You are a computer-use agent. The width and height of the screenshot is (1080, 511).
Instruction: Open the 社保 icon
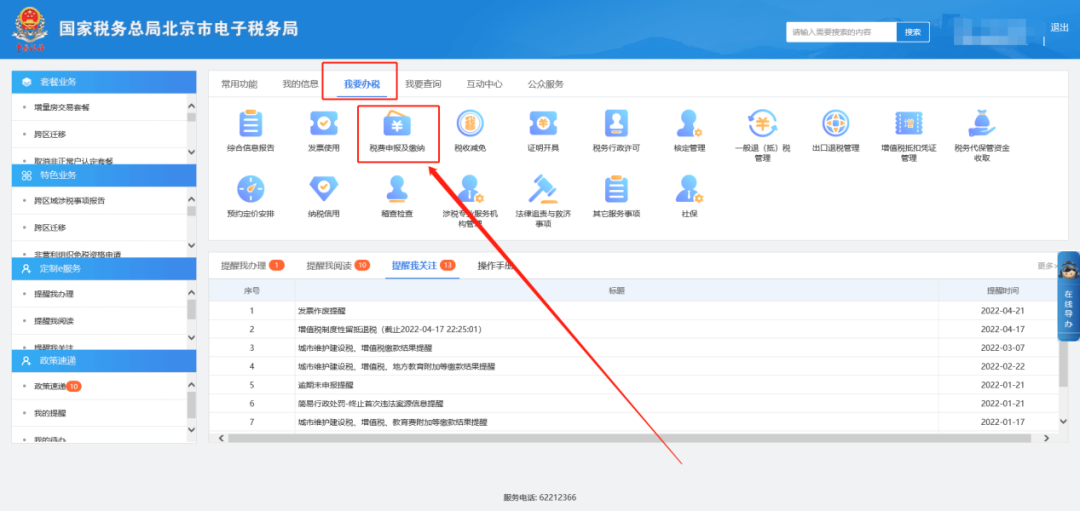689,189
